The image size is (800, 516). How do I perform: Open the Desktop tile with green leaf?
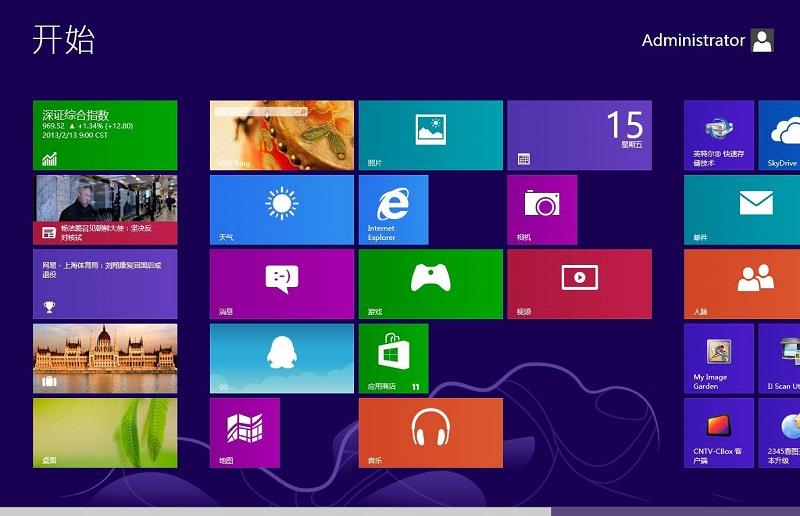click(x=105, y=433)
